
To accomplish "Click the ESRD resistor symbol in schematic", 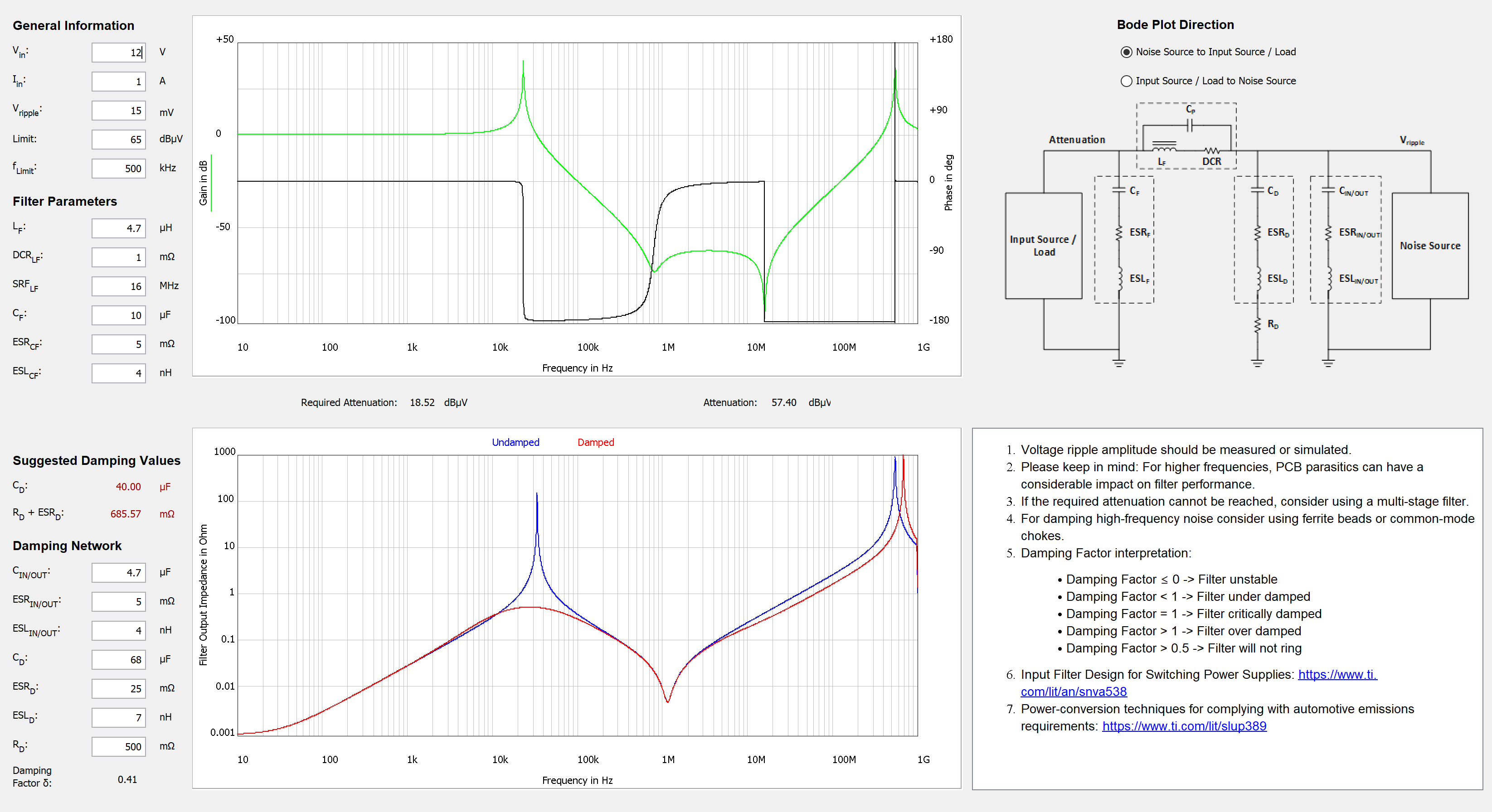I will click(1257, 232).
